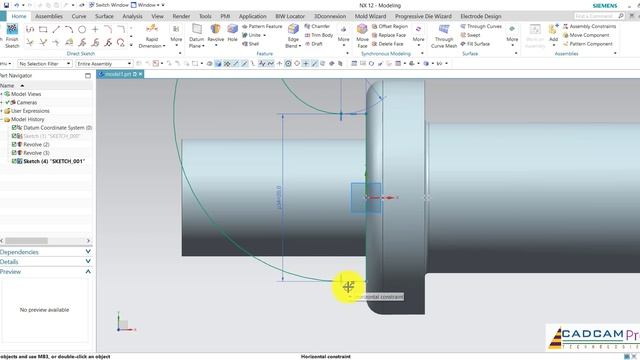Click the Datum Plane icon
The width and height of the screenshot is (640, 360).
[x=197, y=29]
